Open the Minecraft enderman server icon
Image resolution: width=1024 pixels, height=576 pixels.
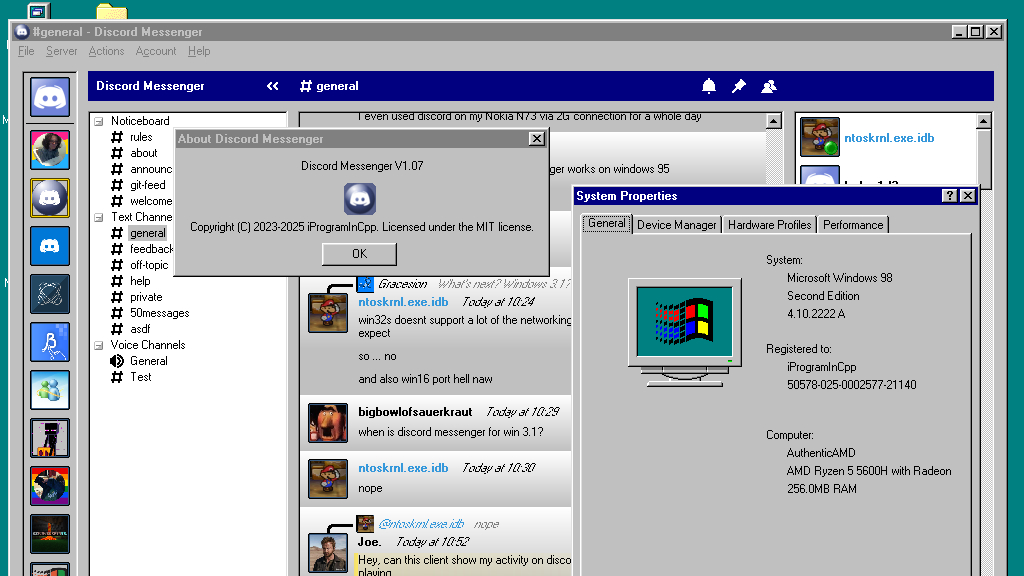pyautogui.click(x=50, y=438)
